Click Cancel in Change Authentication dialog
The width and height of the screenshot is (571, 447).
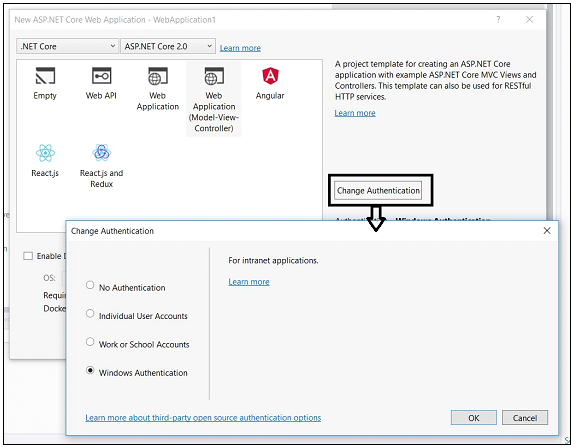(525, 417)
